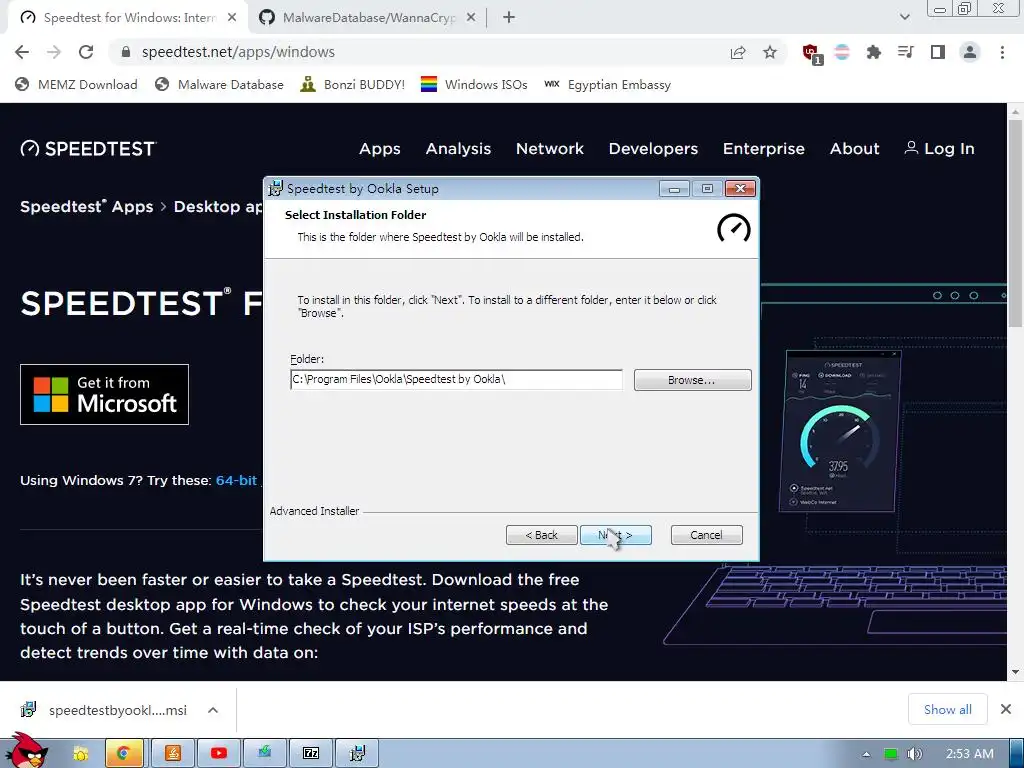1024x768 pixels.
Task: Reload the speedtest.net page
Action: [86, 52]
